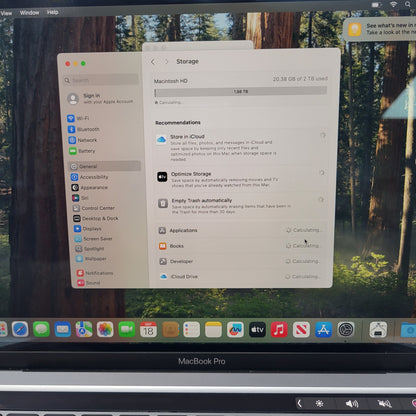Select the Books storage row
Image resolution: width=416 pixels, height=416 pixels.
pos(240,246)
